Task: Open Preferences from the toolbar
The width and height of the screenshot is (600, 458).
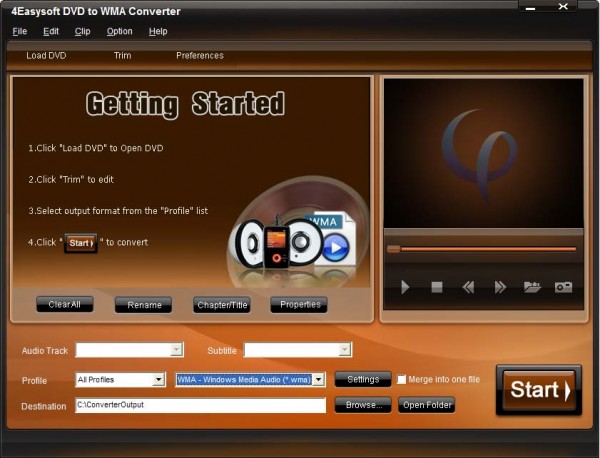Action: point(200,55)
